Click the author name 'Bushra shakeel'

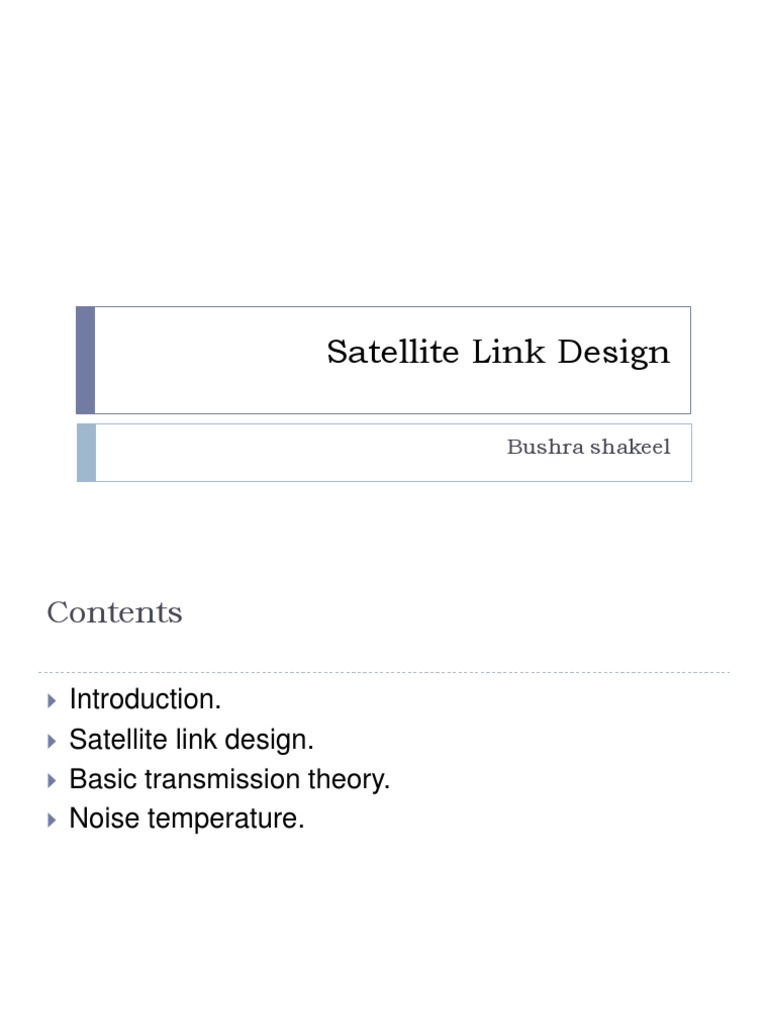588,447
